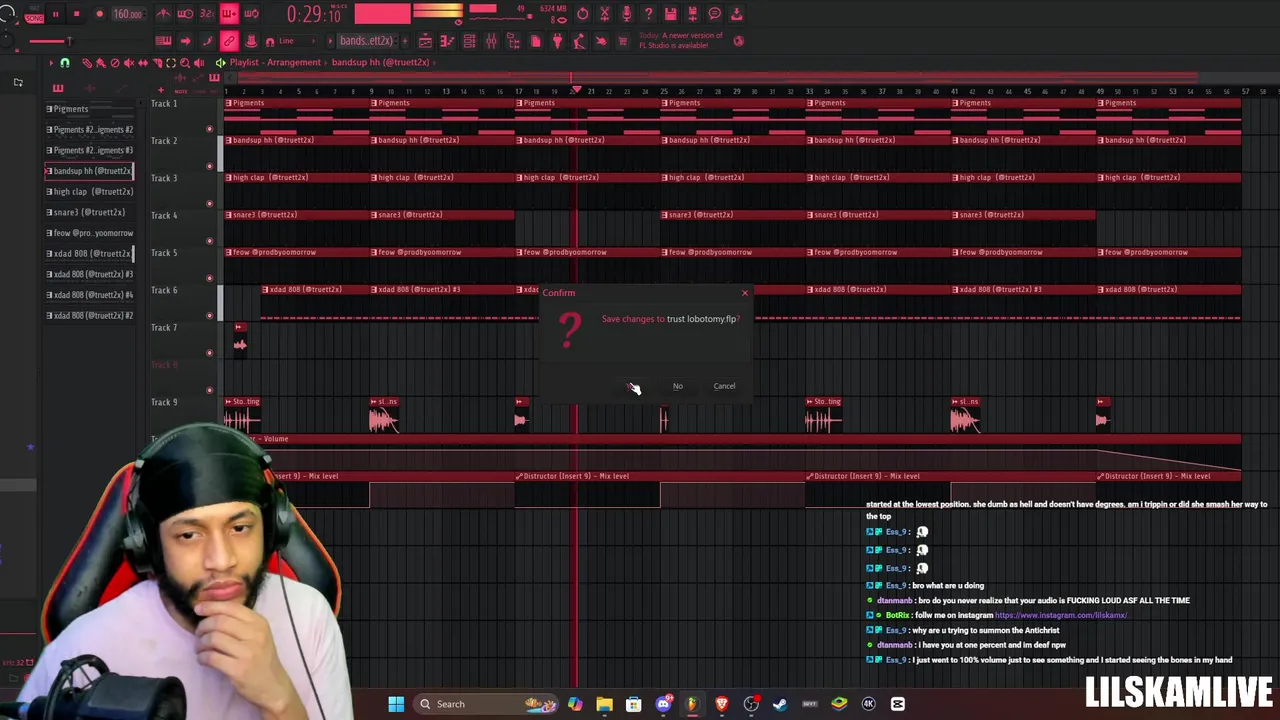This screenshot has width=1280, height=720.
Task: Select the playlist mute tool icon
Action: 129,62
